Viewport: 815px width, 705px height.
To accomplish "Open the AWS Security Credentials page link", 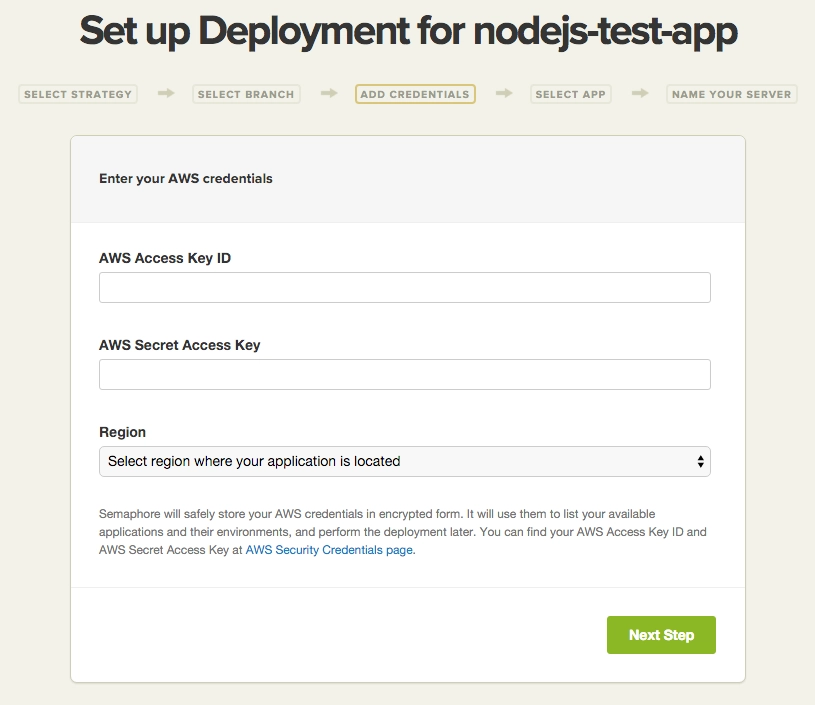I will pyautogui.click(x=329, y=550).
